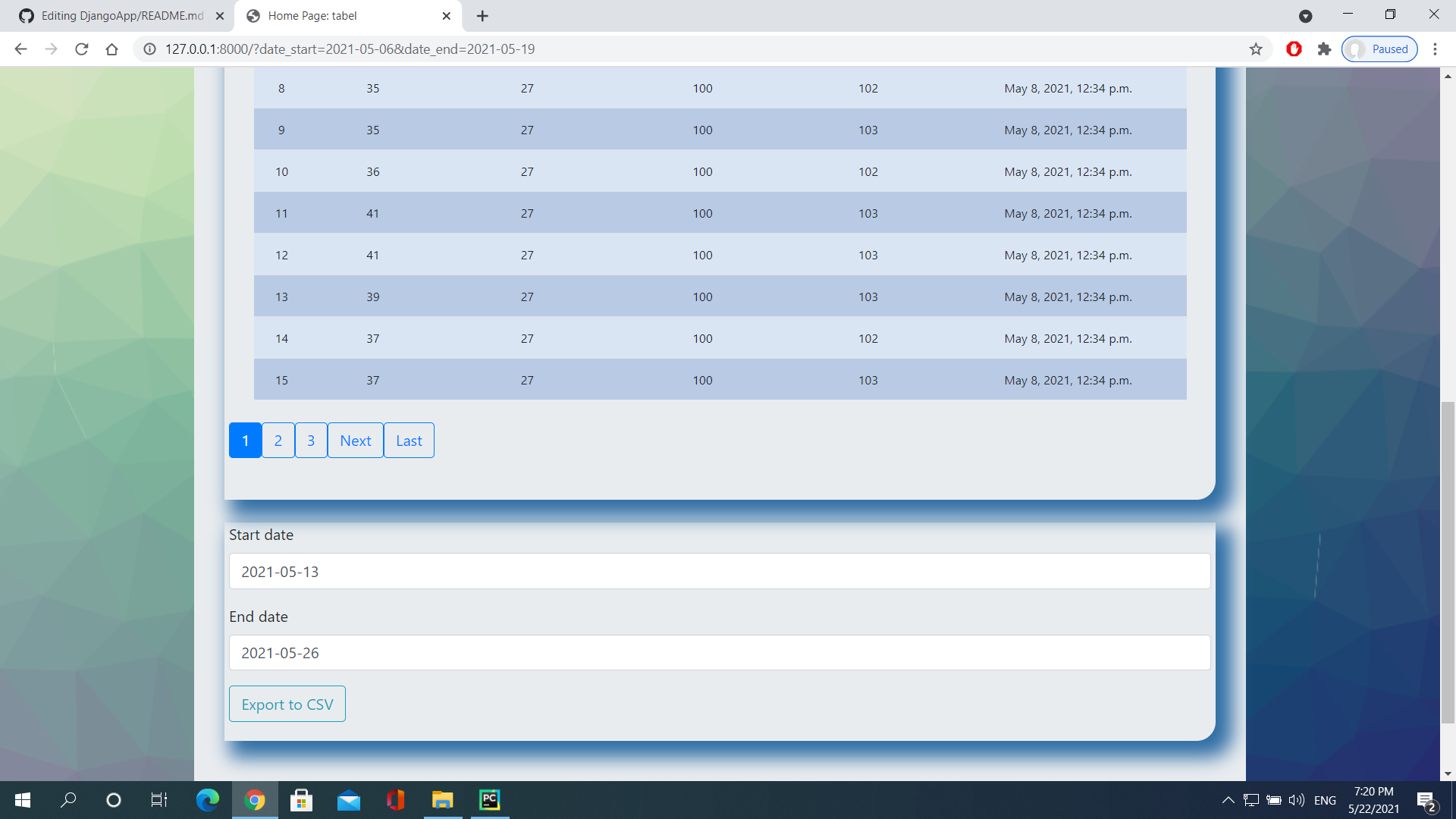The height and width of the screenshot is (819, 1456).
Task: Open Chrome extensions puzzle icon
Action: 1324,49
